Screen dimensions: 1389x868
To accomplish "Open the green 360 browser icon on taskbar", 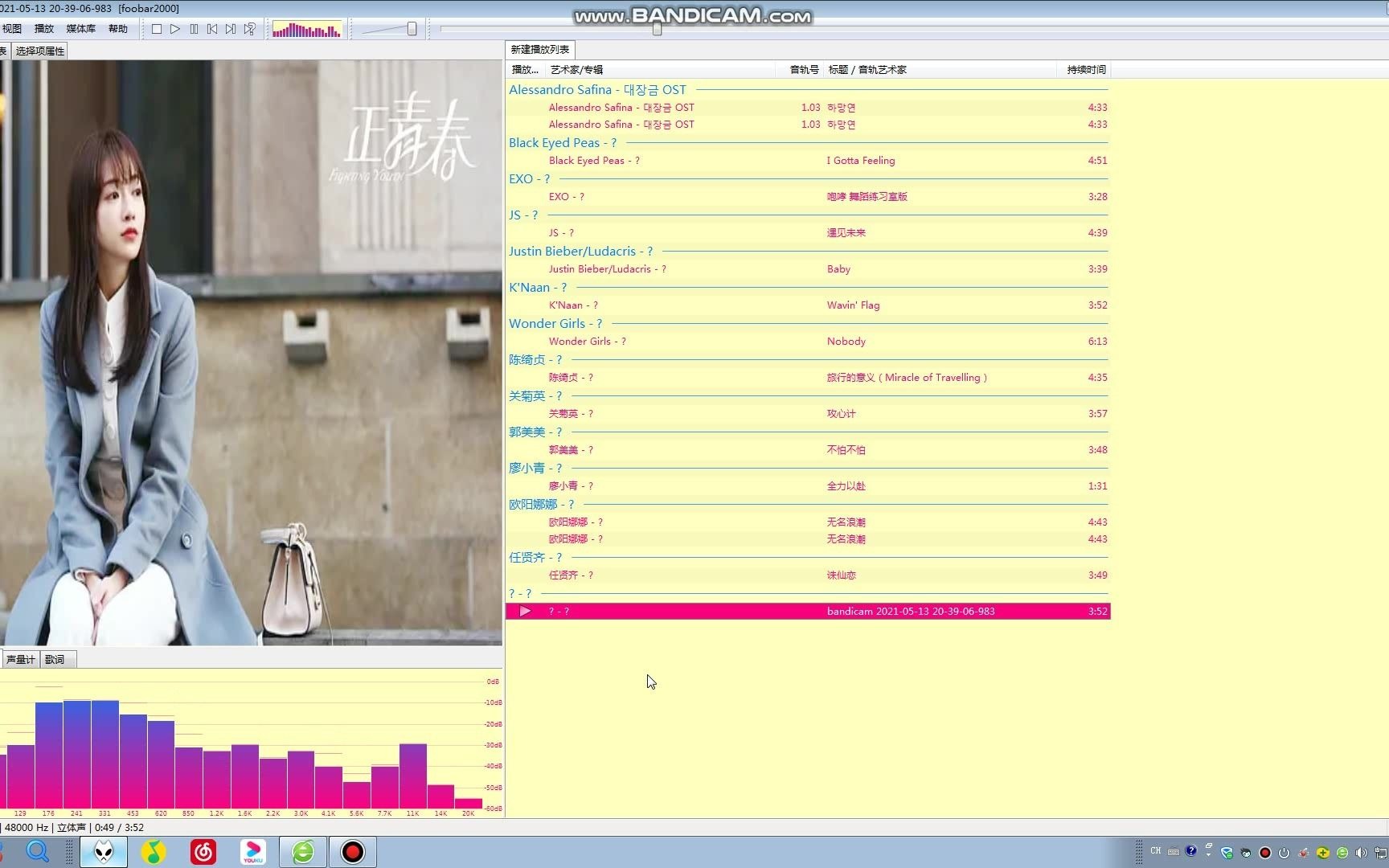I will pyautogui.click(x=303, y=852).
